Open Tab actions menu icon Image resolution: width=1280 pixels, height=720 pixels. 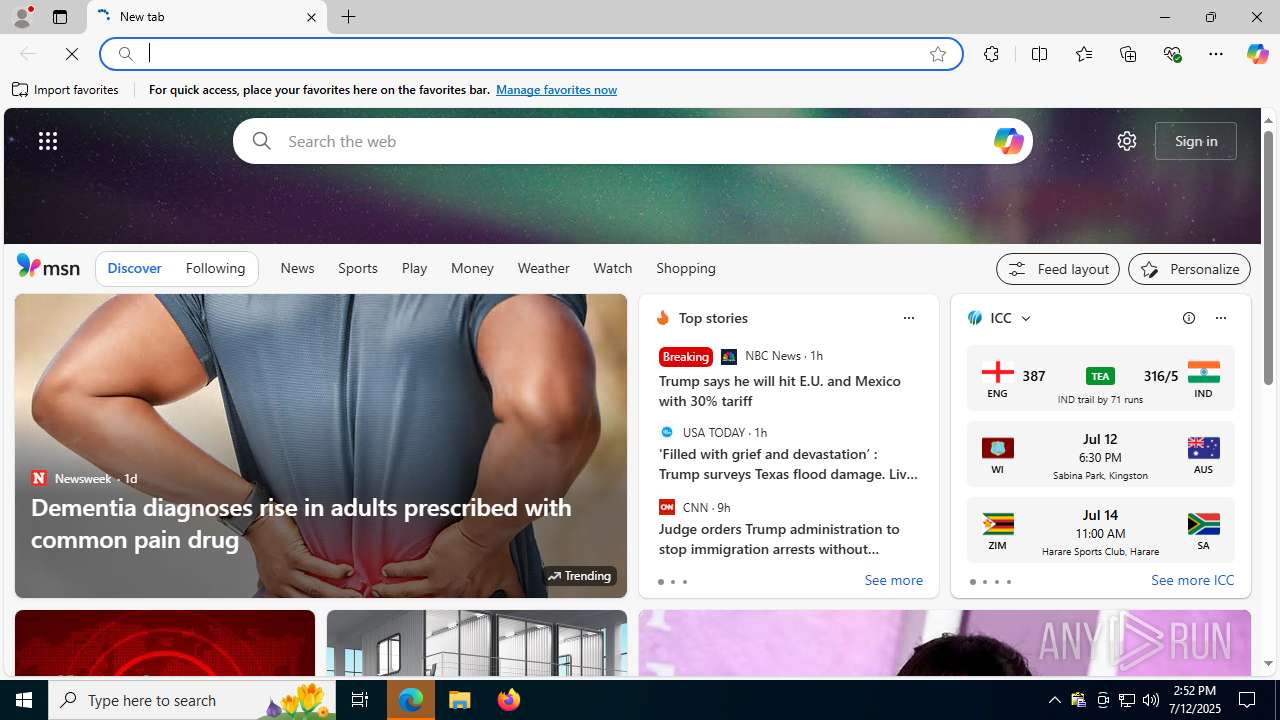pyautogui.click(x=59, y=17)
